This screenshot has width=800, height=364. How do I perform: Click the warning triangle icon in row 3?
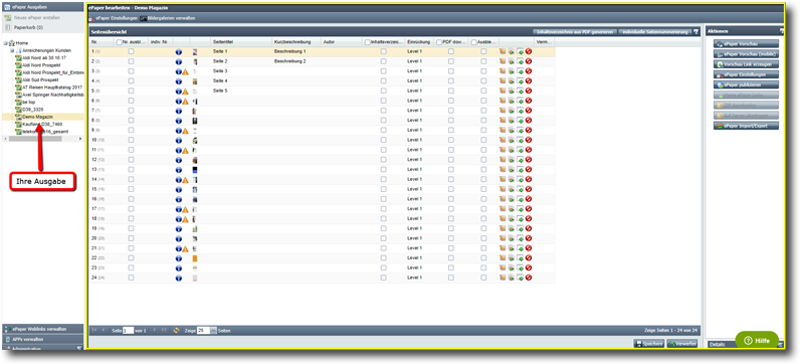[186, 71]
